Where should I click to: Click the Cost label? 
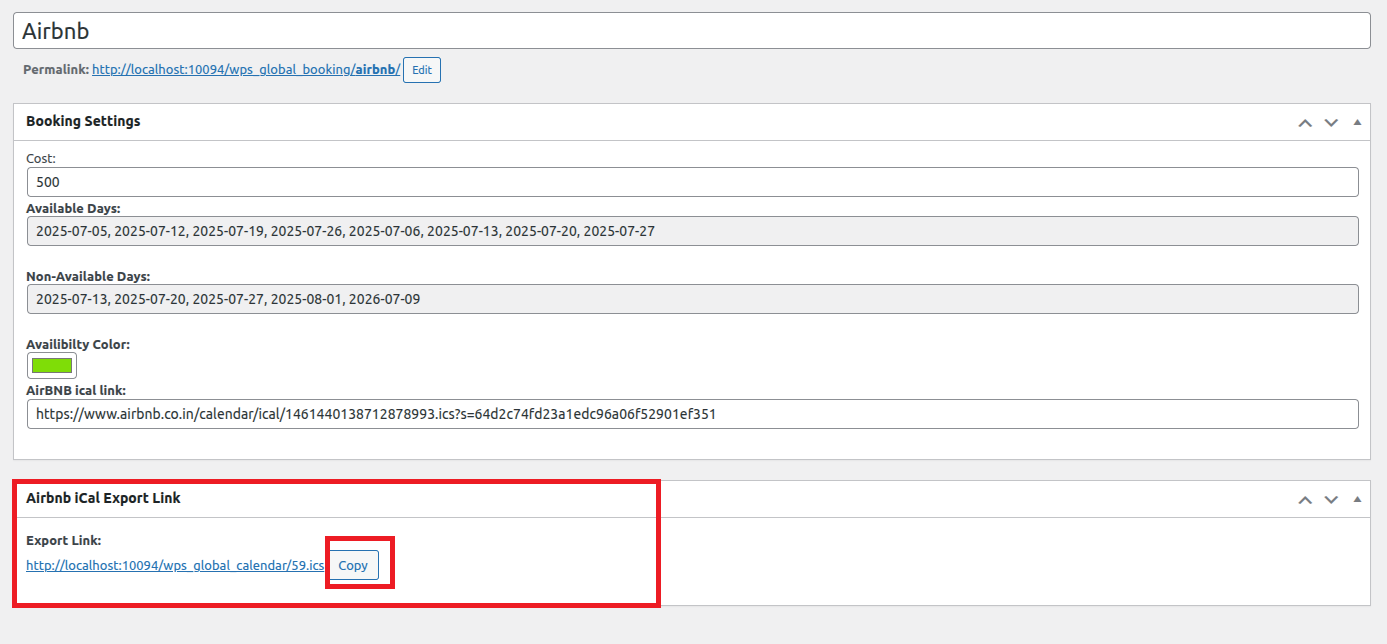point(41,158)
